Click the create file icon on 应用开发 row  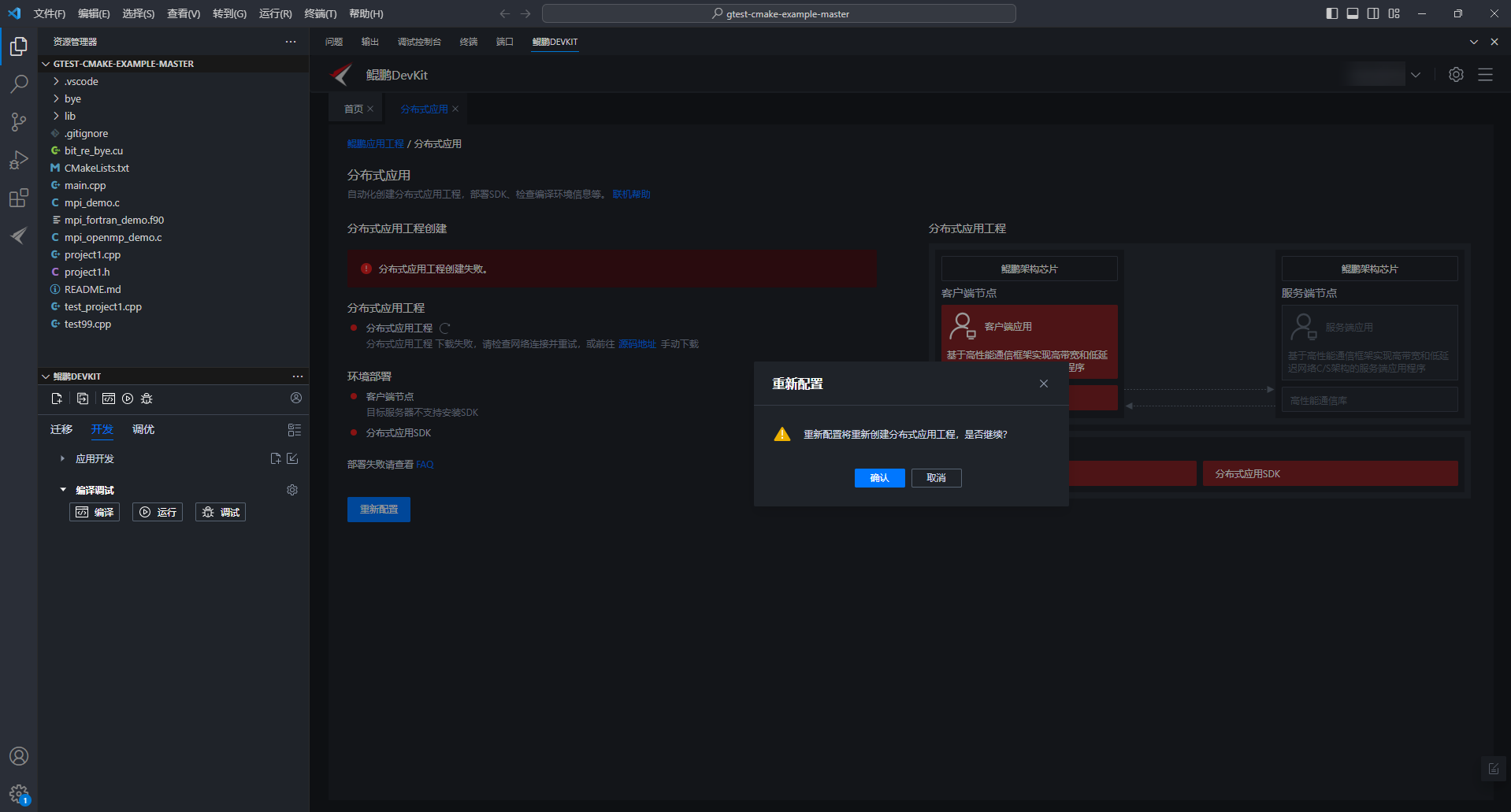coord(276,458)
